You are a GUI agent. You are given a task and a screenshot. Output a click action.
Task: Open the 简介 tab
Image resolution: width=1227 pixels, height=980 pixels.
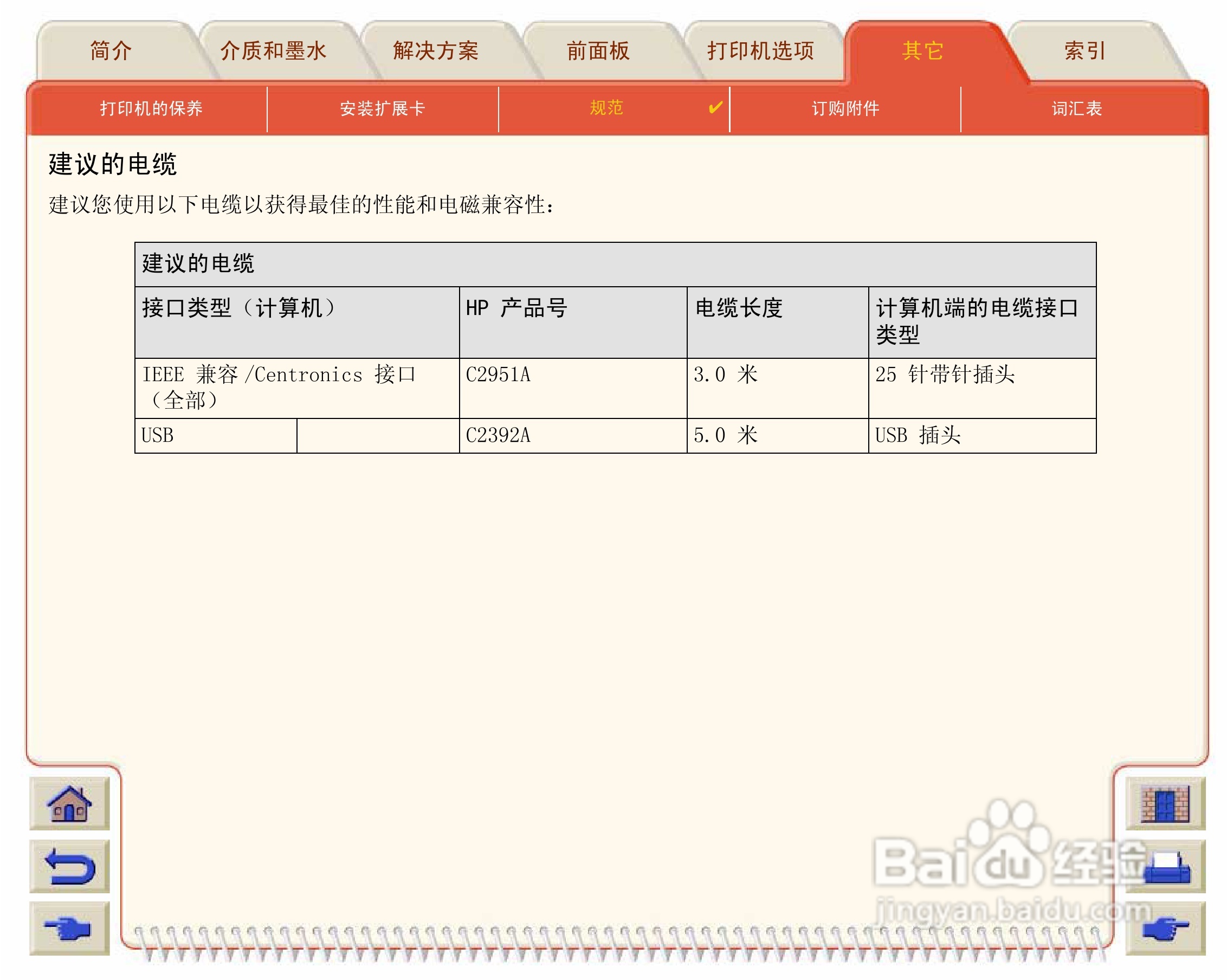(111, 51)
